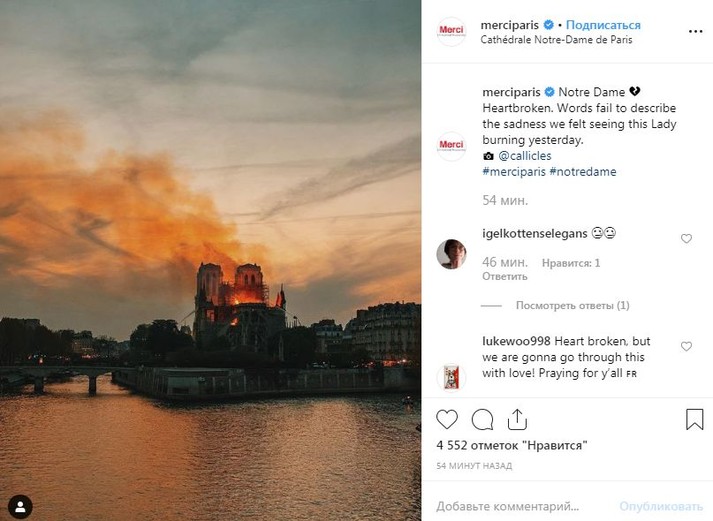Like lukewoo998 comment
This screenshot has width=713, height=521.
coord(686,346)
